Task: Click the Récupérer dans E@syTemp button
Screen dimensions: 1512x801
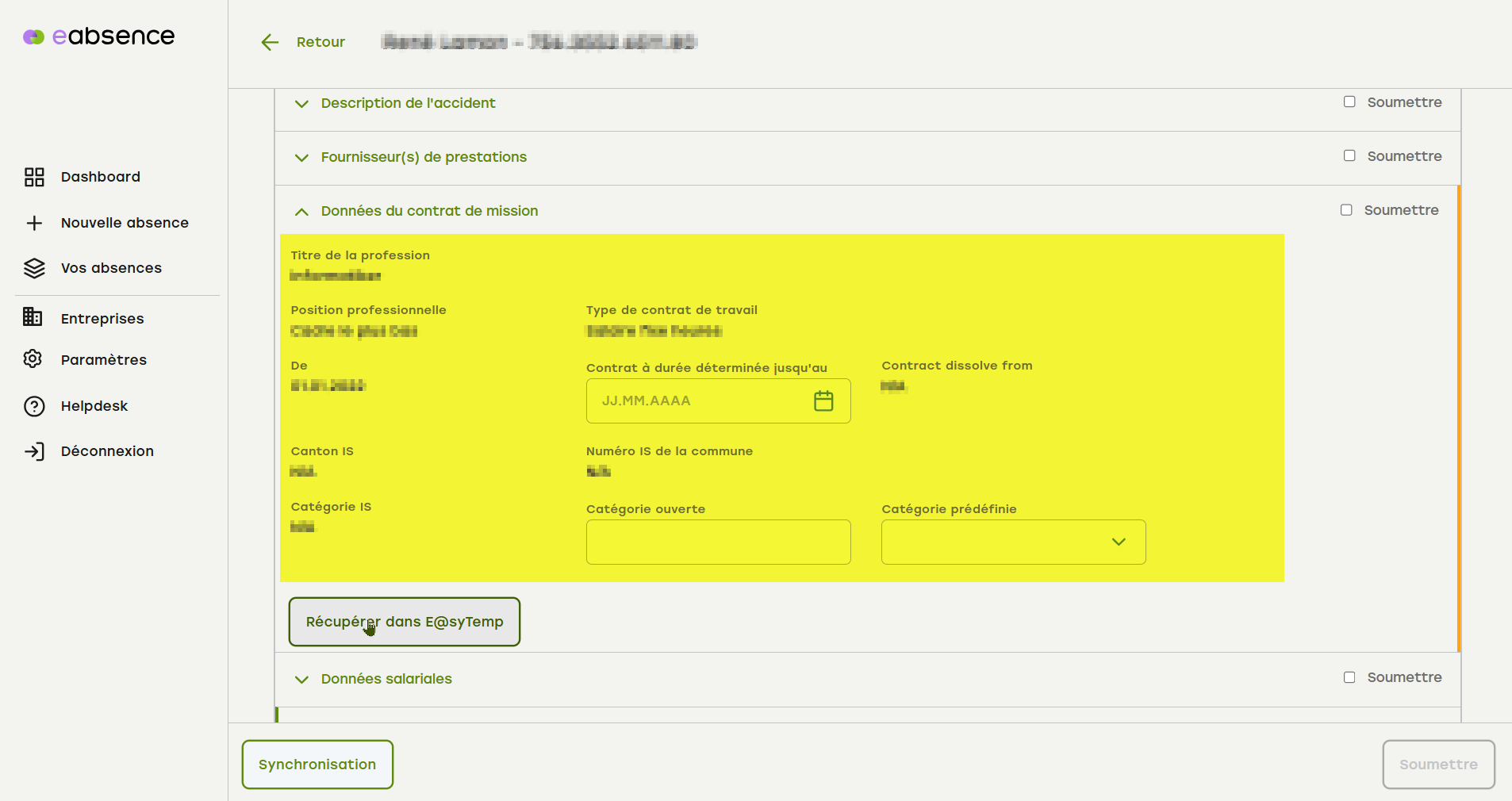Action: [405, 622]
